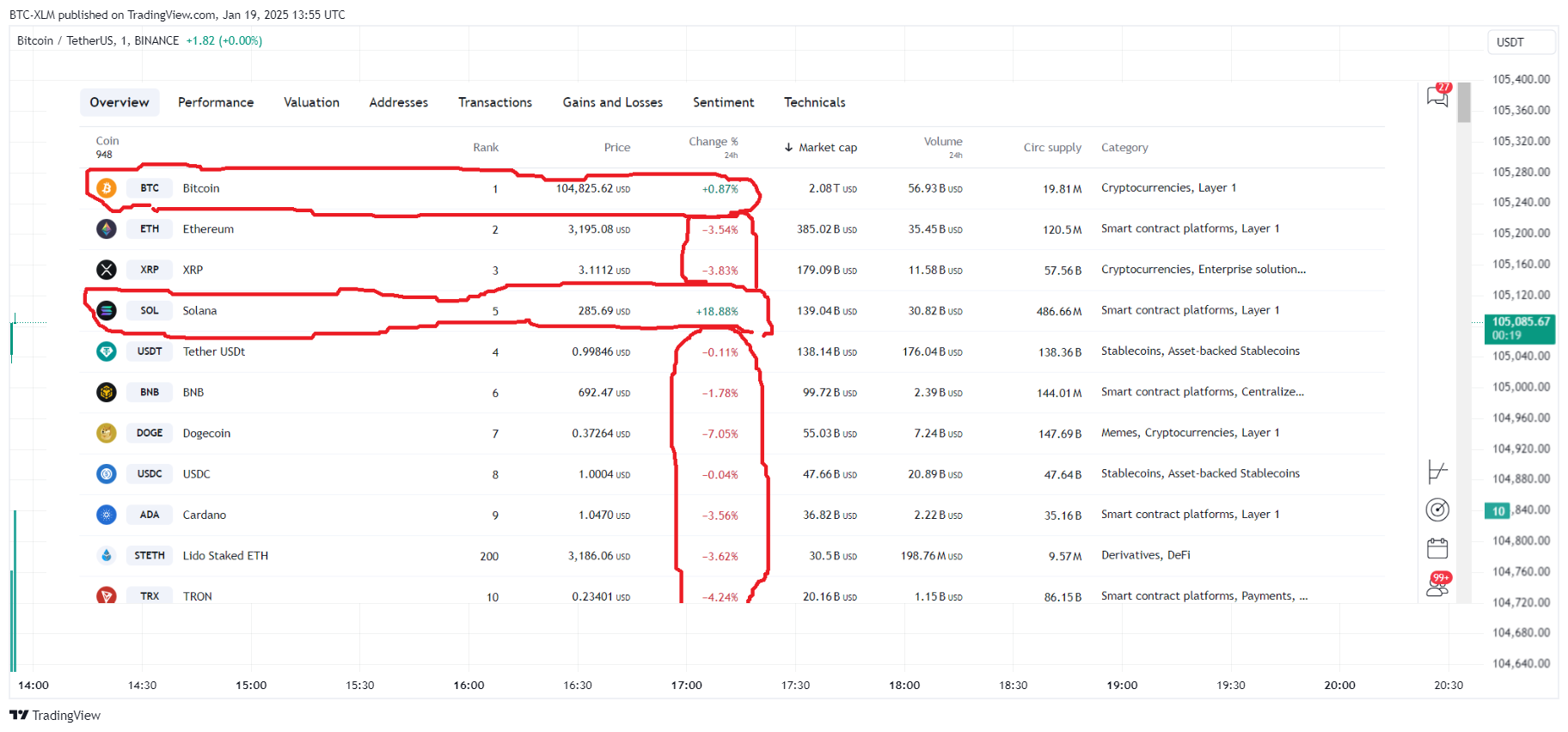
Task: Click the BNB coin logo icon
Action: tap(107, 393)
